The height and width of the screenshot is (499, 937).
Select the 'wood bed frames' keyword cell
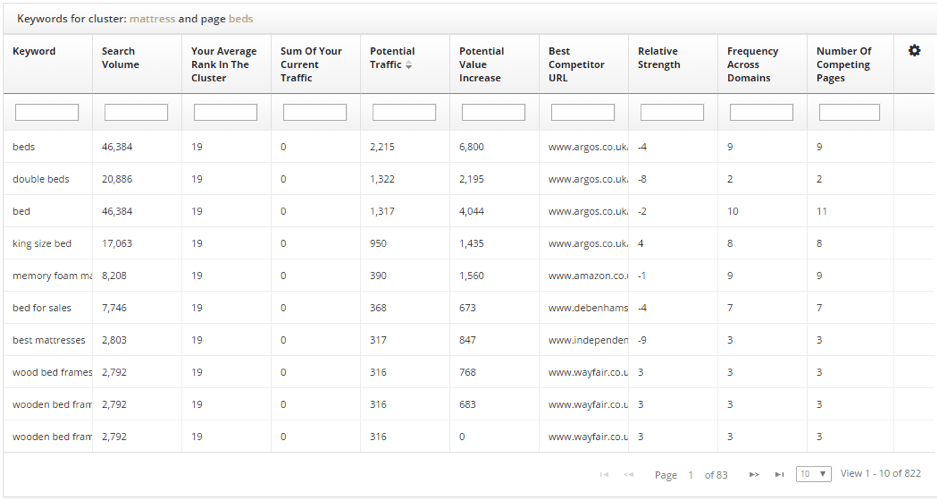coord(52,373)
